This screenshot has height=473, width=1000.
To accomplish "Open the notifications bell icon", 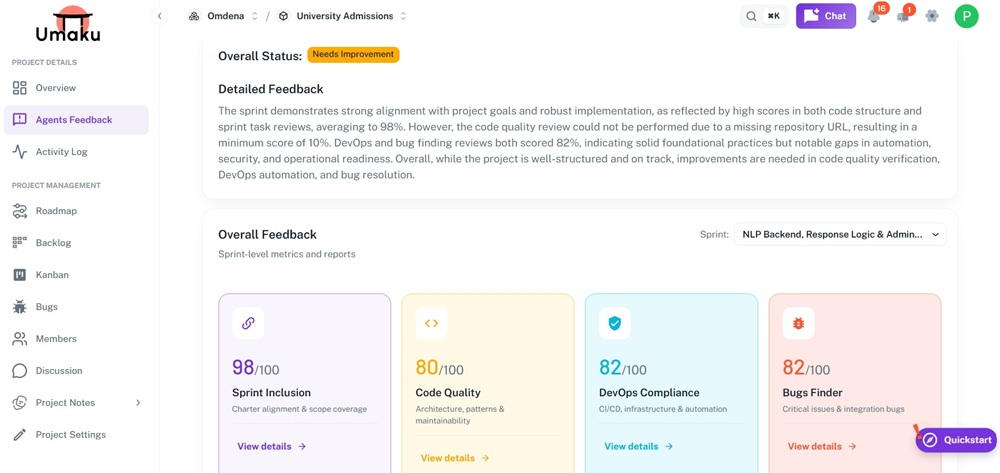I will (874, 16).
